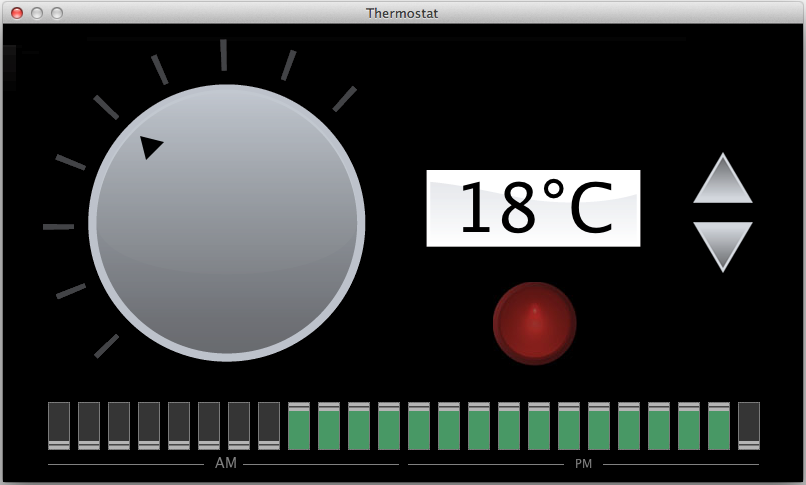
Task: Enable the eighth hour switch, last dark one in AM
Action: pyautogui.click(x=269, y=426)
